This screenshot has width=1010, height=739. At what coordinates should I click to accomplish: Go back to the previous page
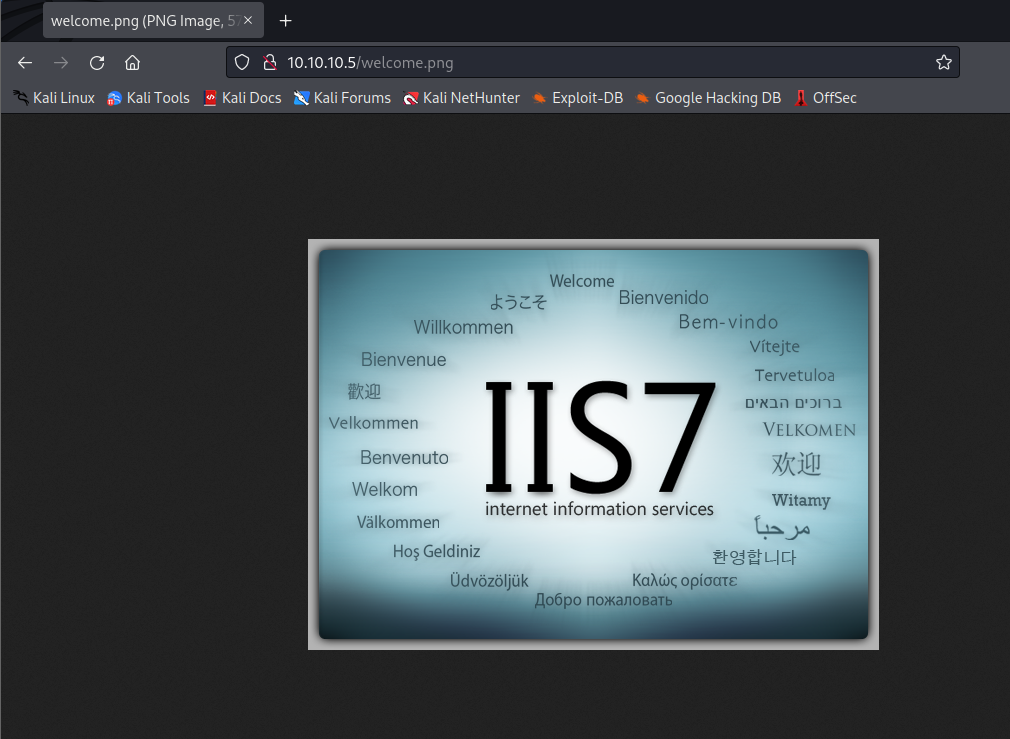(x=25, y=62)
